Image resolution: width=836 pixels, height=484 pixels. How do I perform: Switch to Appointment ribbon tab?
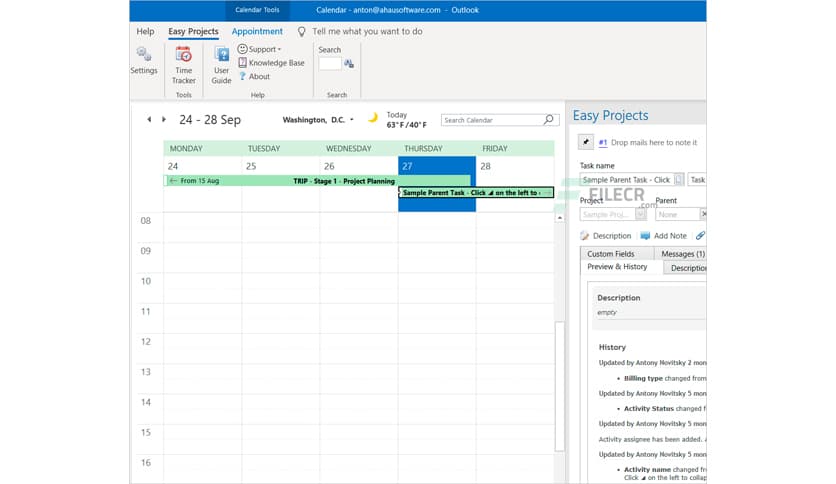[x=257, y=31]
